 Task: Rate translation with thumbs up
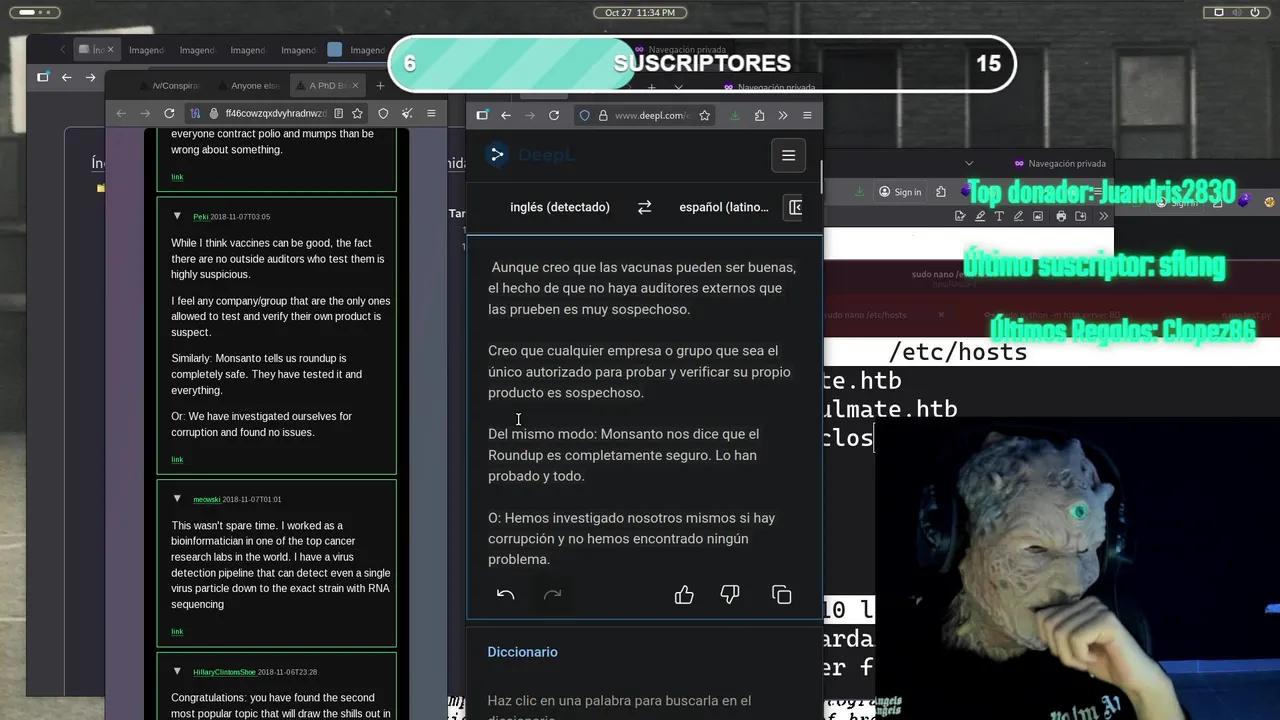[684, 595]
